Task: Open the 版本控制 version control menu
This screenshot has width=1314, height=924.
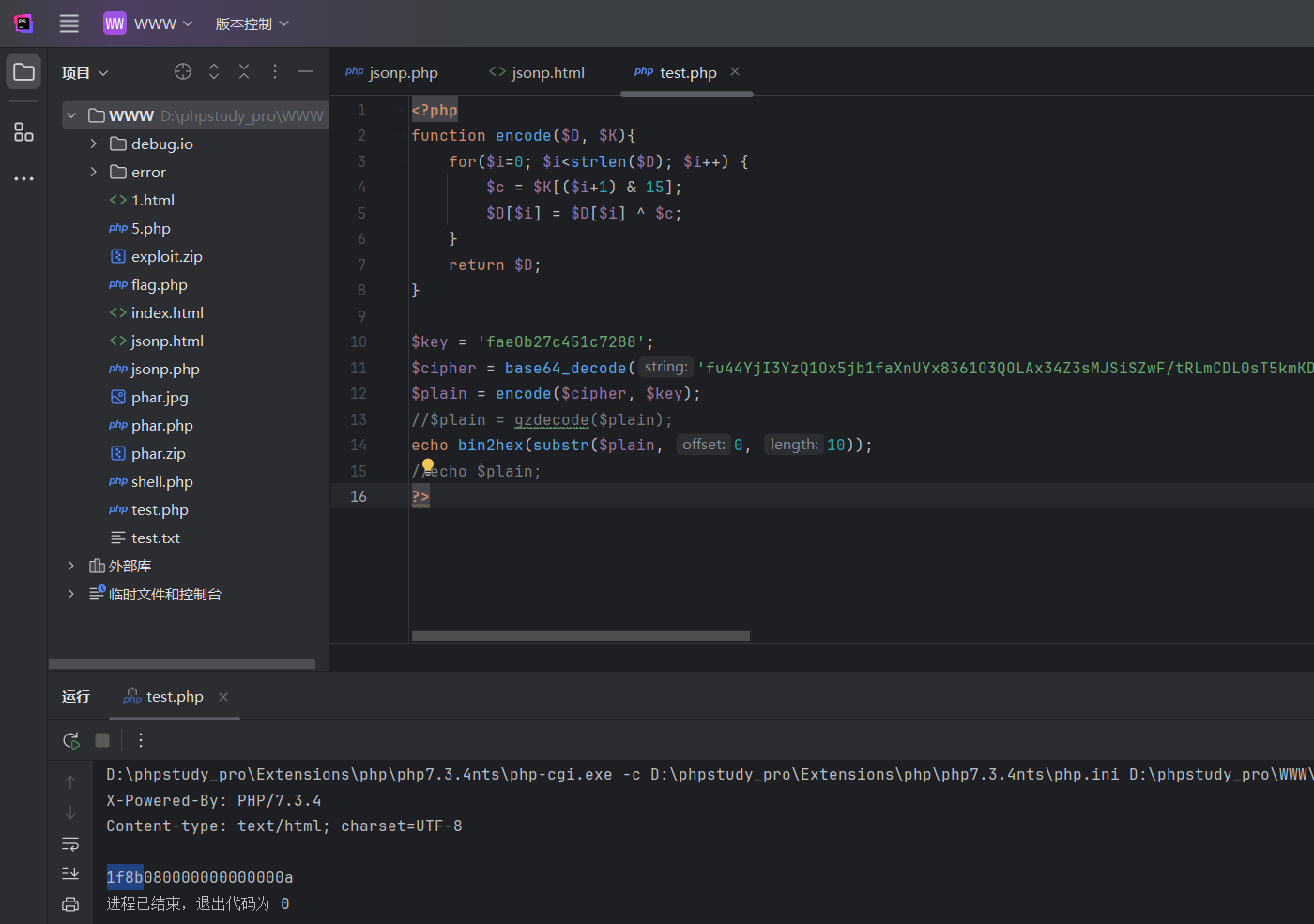Action: 252,23
